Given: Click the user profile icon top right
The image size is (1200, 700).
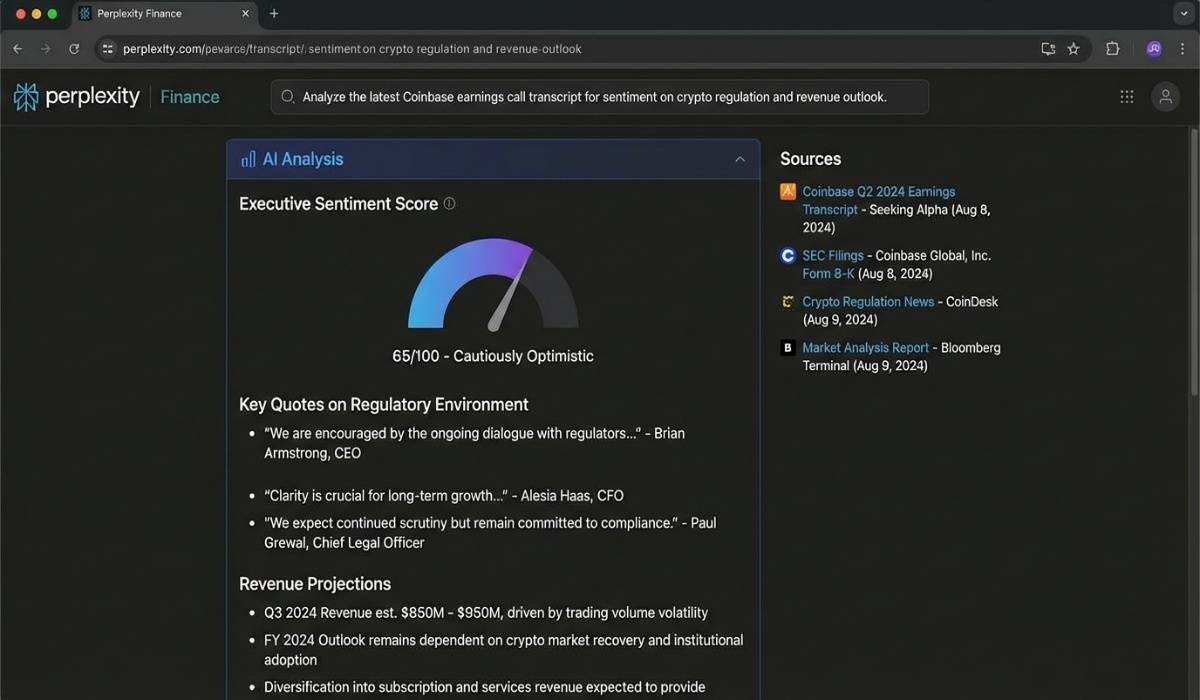Looking at the screenshot, I should click(x=1165, y=96).
